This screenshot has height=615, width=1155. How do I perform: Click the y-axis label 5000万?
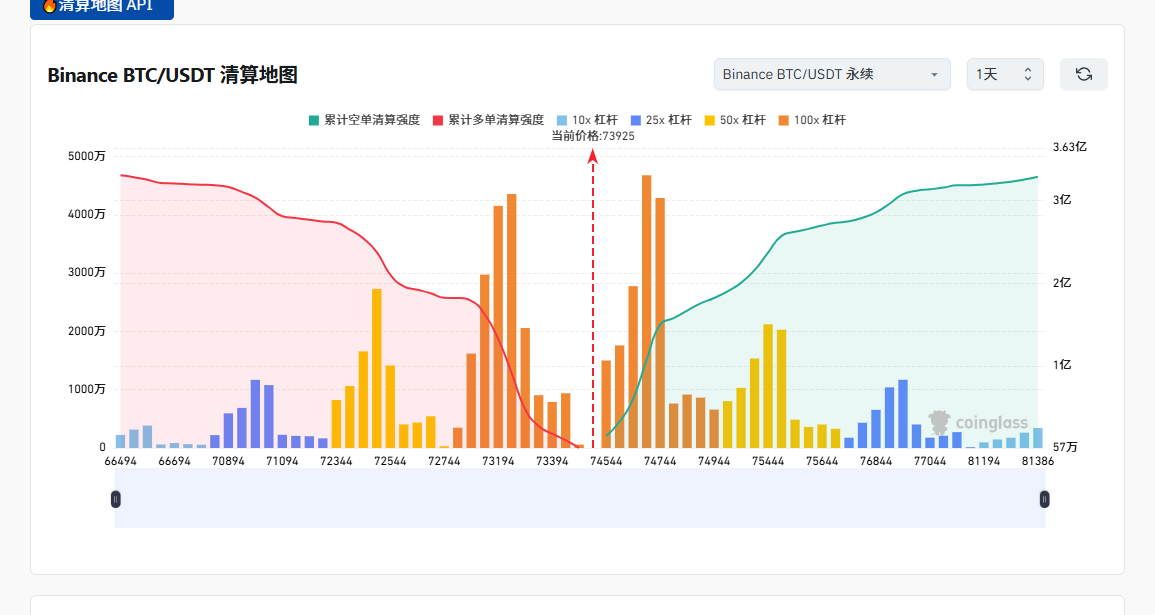click(86, 156)
